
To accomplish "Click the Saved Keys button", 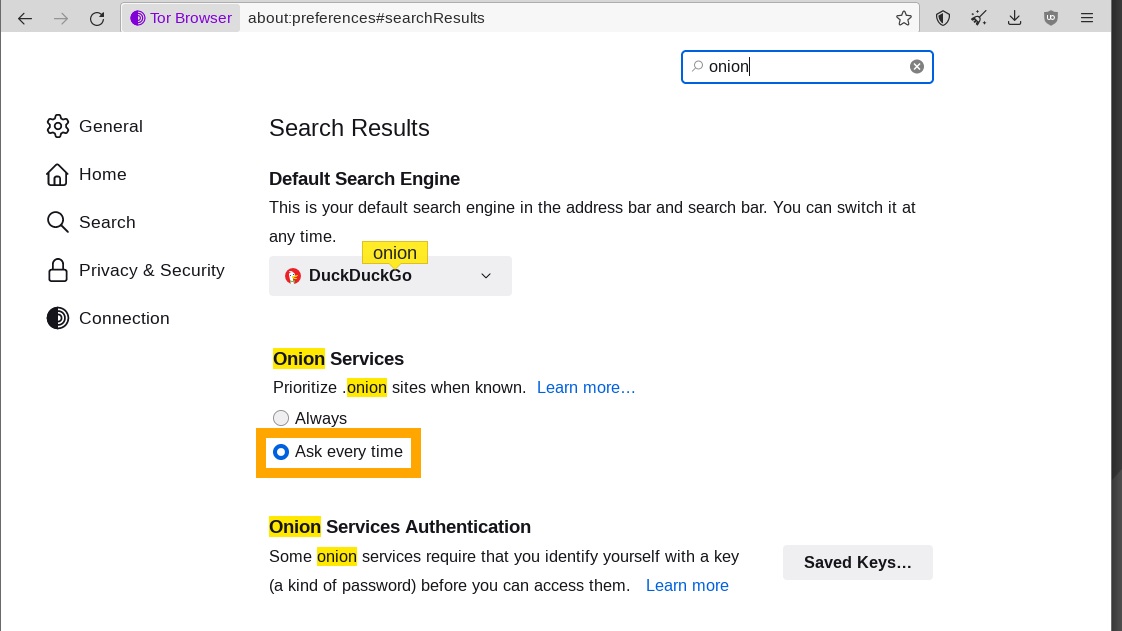I will pos(857,563).
